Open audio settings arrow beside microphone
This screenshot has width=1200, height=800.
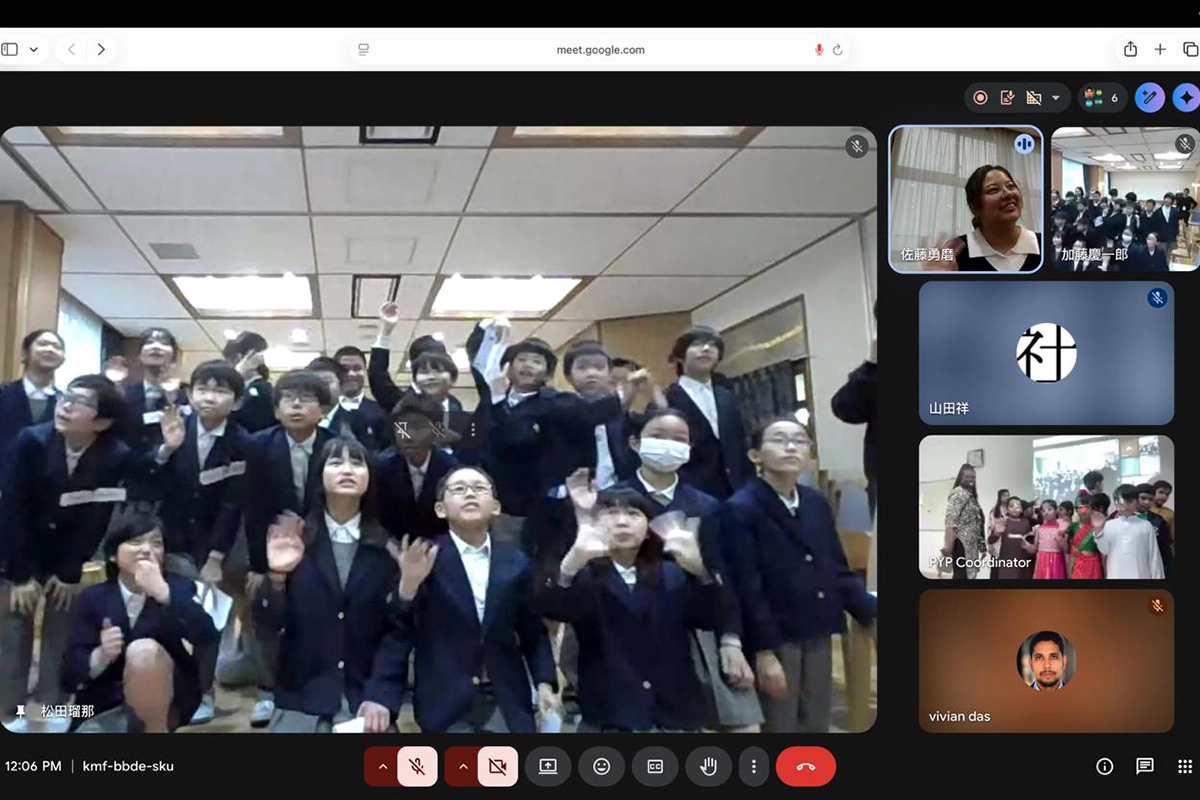point(382,766)
